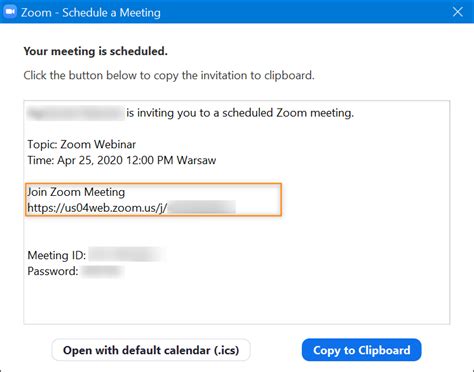The image size is (474, 372).
Task: Click the window title 'Zoom - Schedule a Meeting'
Action: point(91,12)
